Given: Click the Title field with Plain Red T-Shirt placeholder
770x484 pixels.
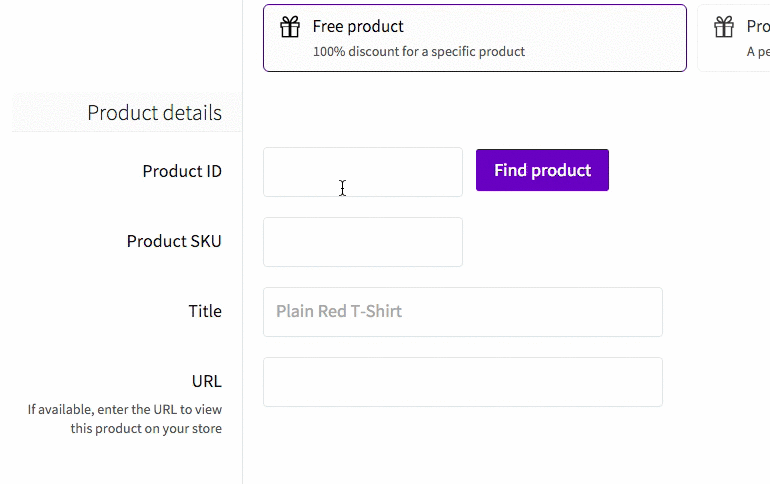Looking at the screenshot, I should [x=463, y=312].
